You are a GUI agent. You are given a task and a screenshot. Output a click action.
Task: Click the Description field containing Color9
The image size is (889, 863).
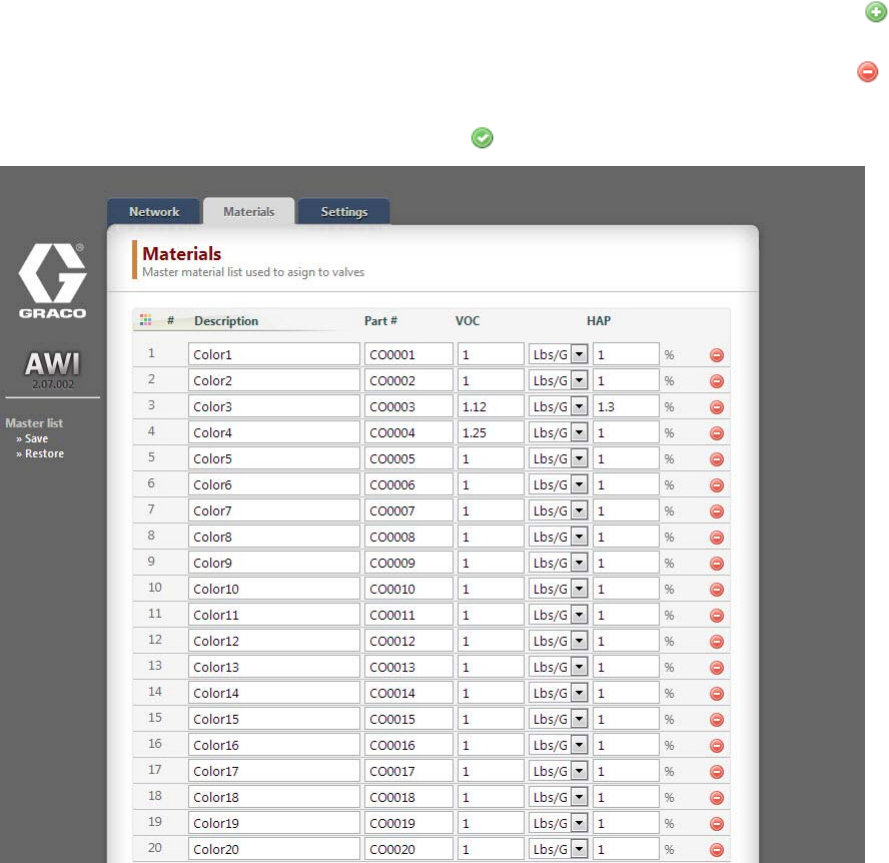pos(274,563)
